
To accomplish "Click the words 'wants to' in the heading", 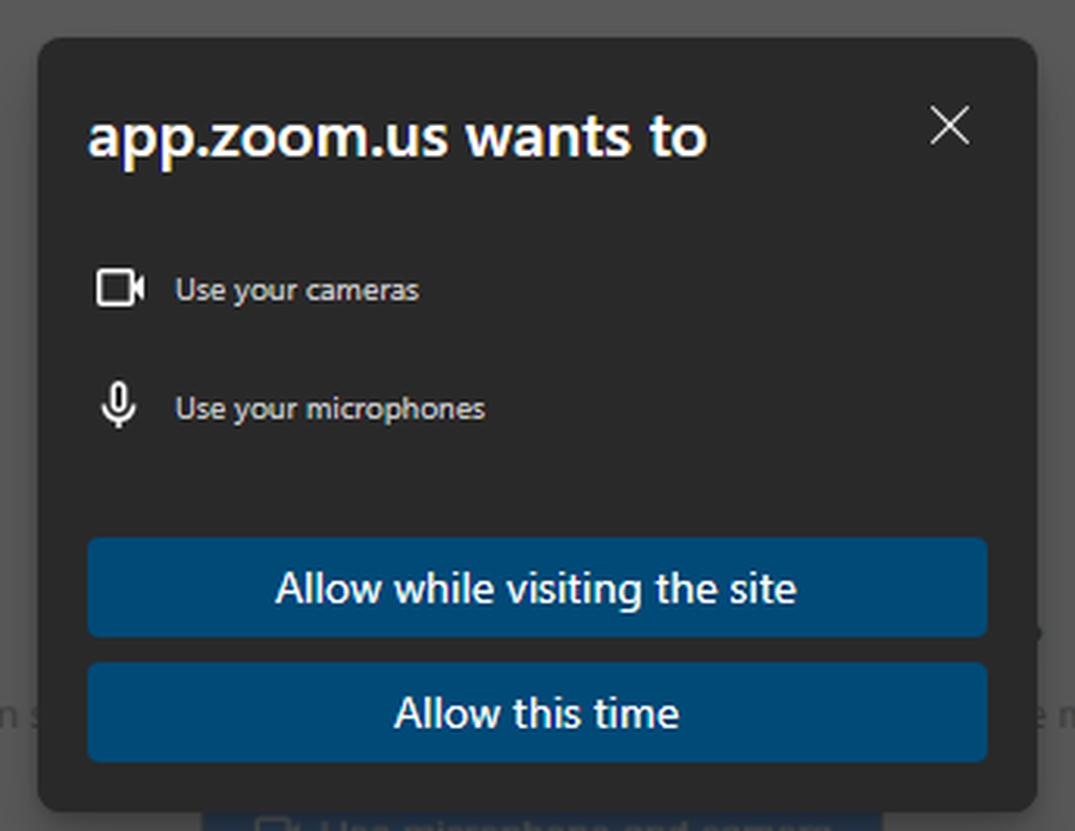I will click(586, 136).
